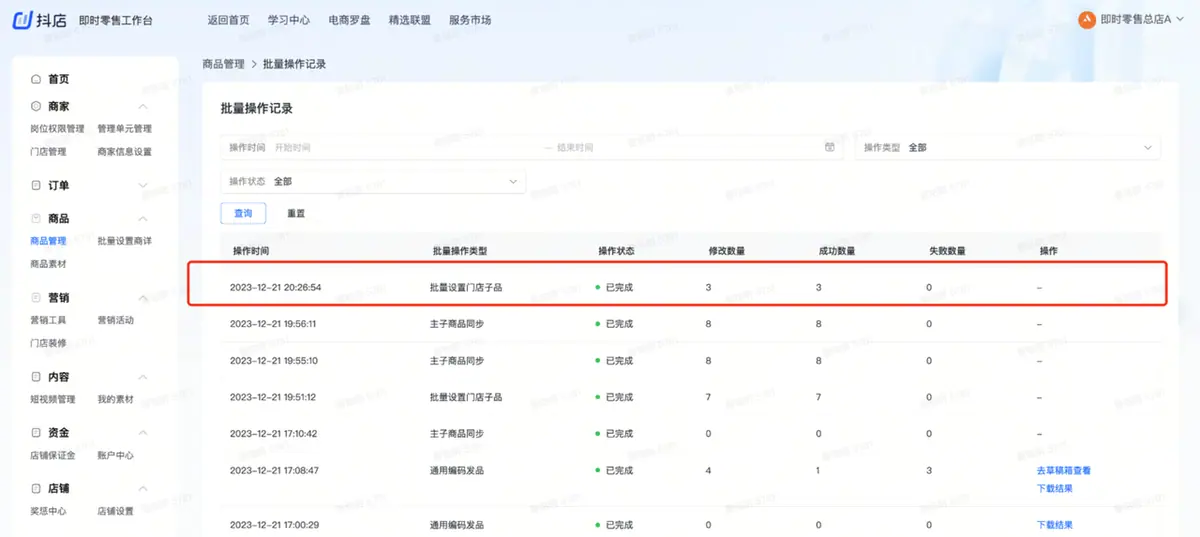
Task: Collapse the 商家 section chevron
Action: click(x=143, y=106)
